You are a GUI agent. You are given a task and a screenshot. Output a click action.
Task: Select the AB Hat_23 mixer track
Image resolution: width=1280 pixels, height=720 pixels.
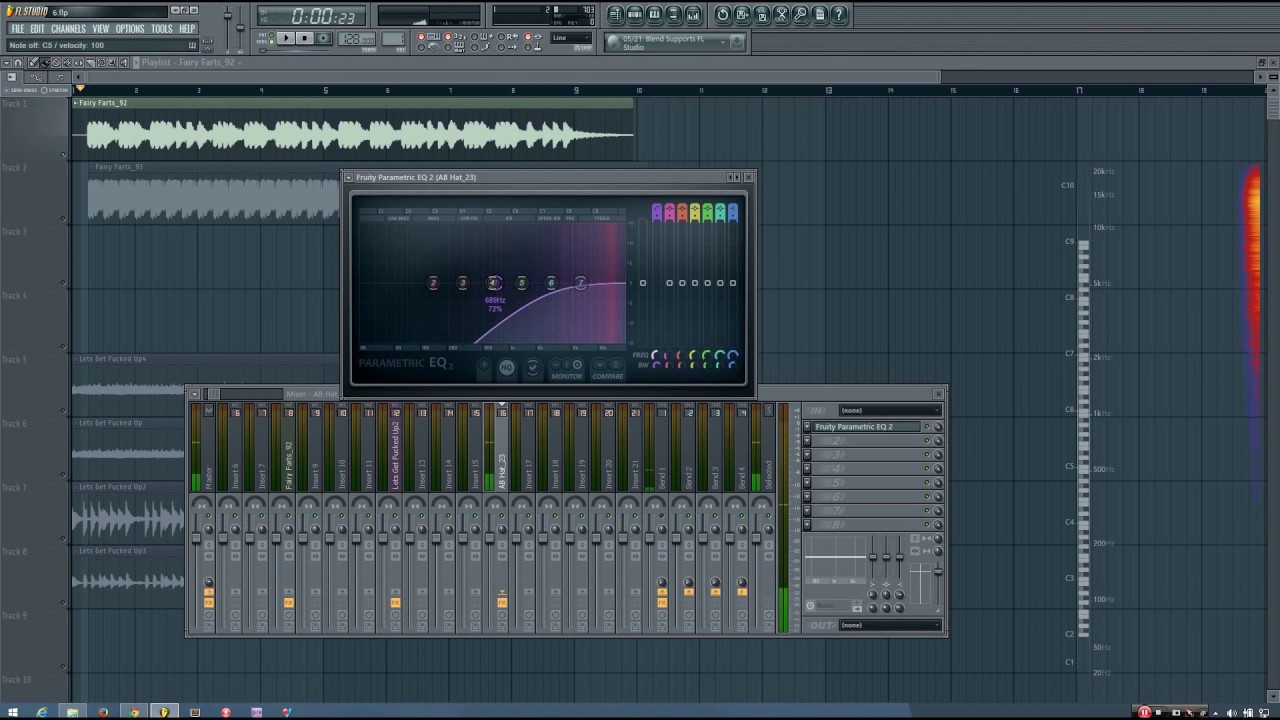pyautogui.click(x=502, y=450)
